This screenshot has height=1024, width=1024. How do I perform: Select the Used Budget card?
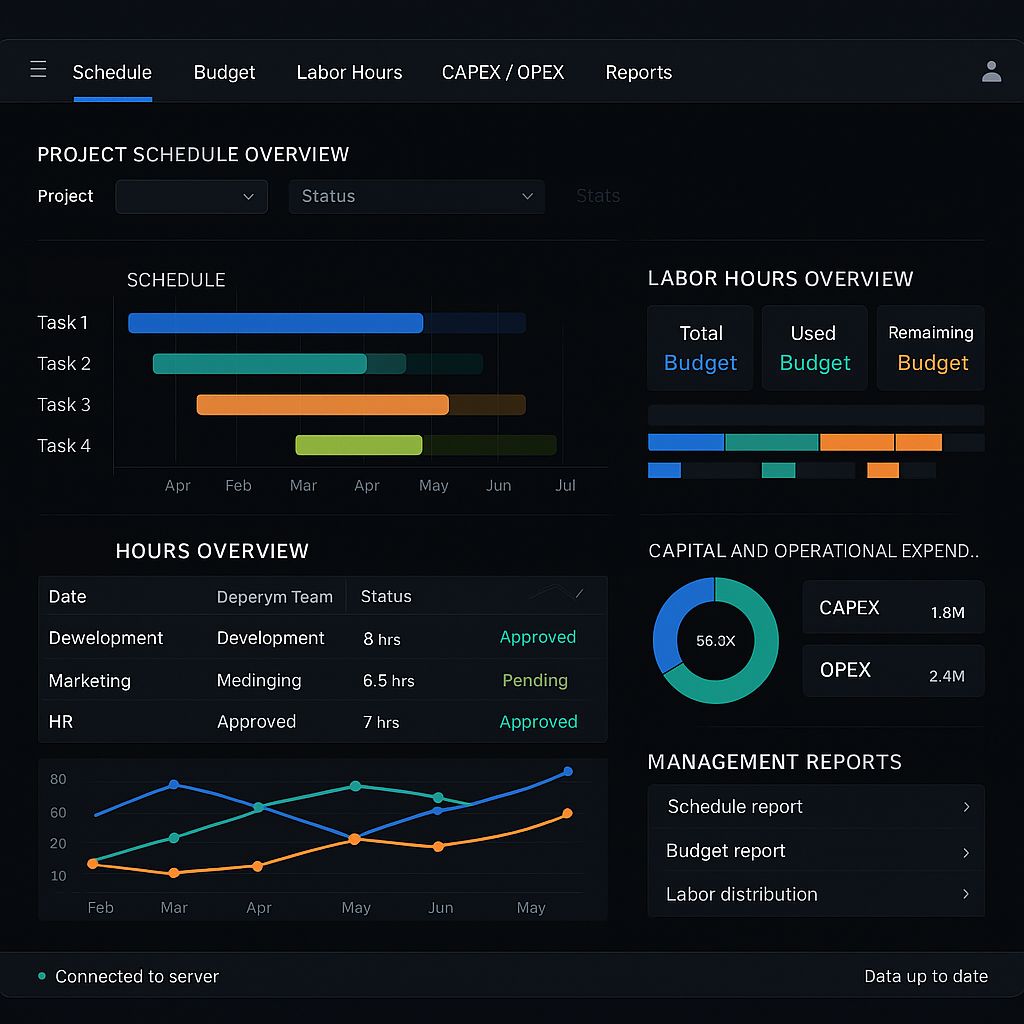click(x=814, y=348)
